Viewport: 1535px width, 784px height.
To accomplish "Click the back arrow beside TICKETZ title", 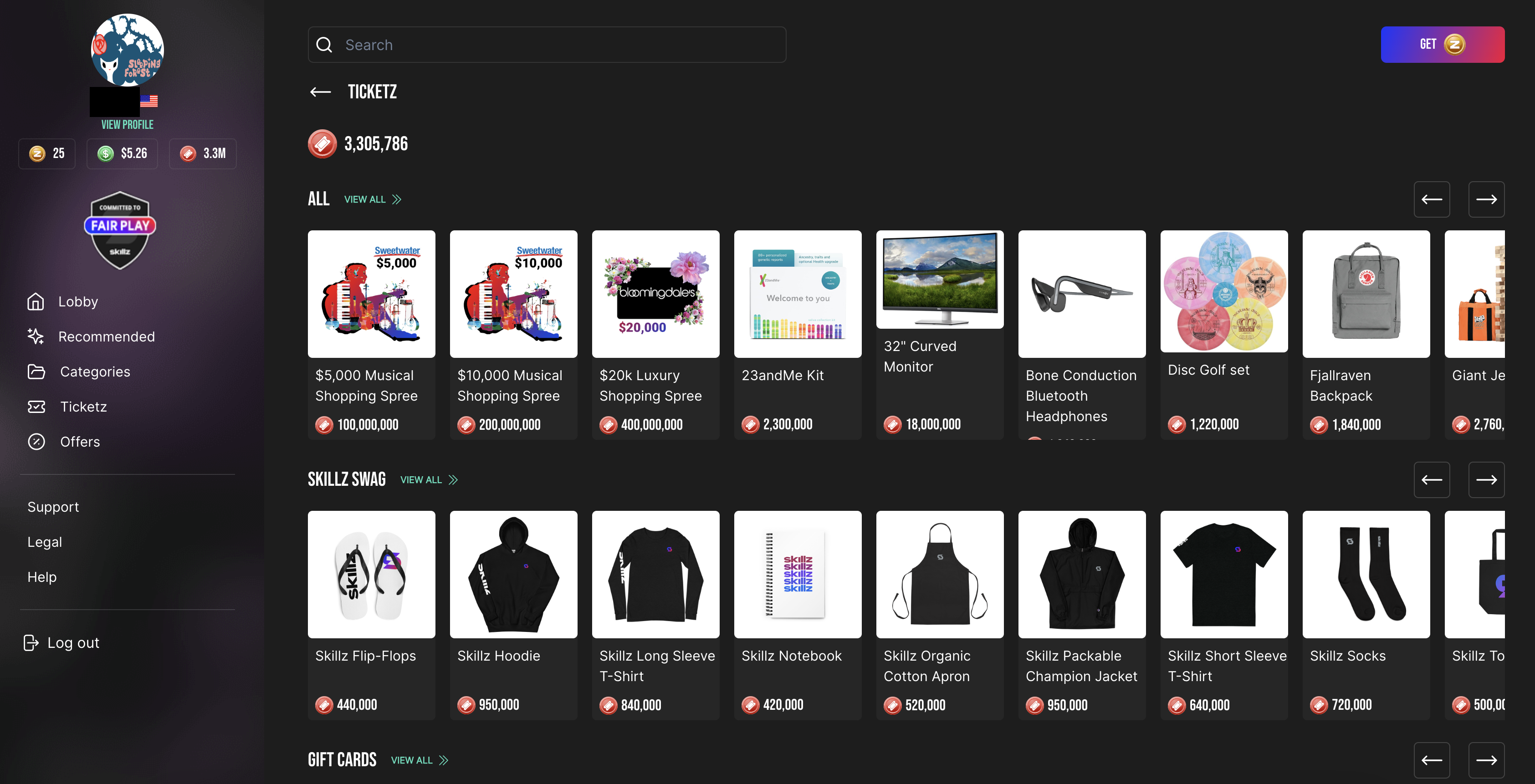I will [321, 92].
